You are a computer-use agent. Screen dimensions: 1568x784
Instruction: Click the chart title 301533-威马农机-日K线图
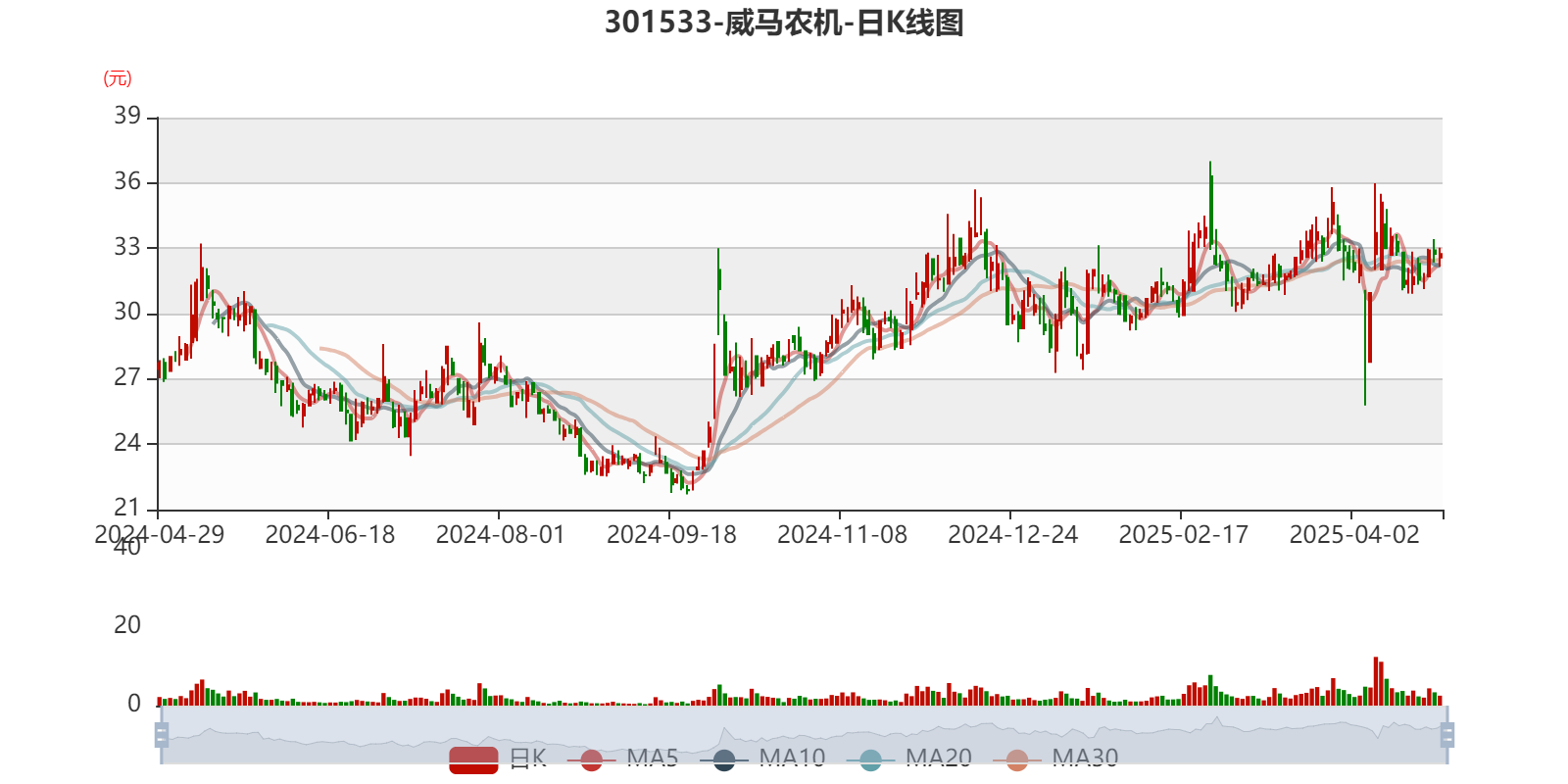784,23
